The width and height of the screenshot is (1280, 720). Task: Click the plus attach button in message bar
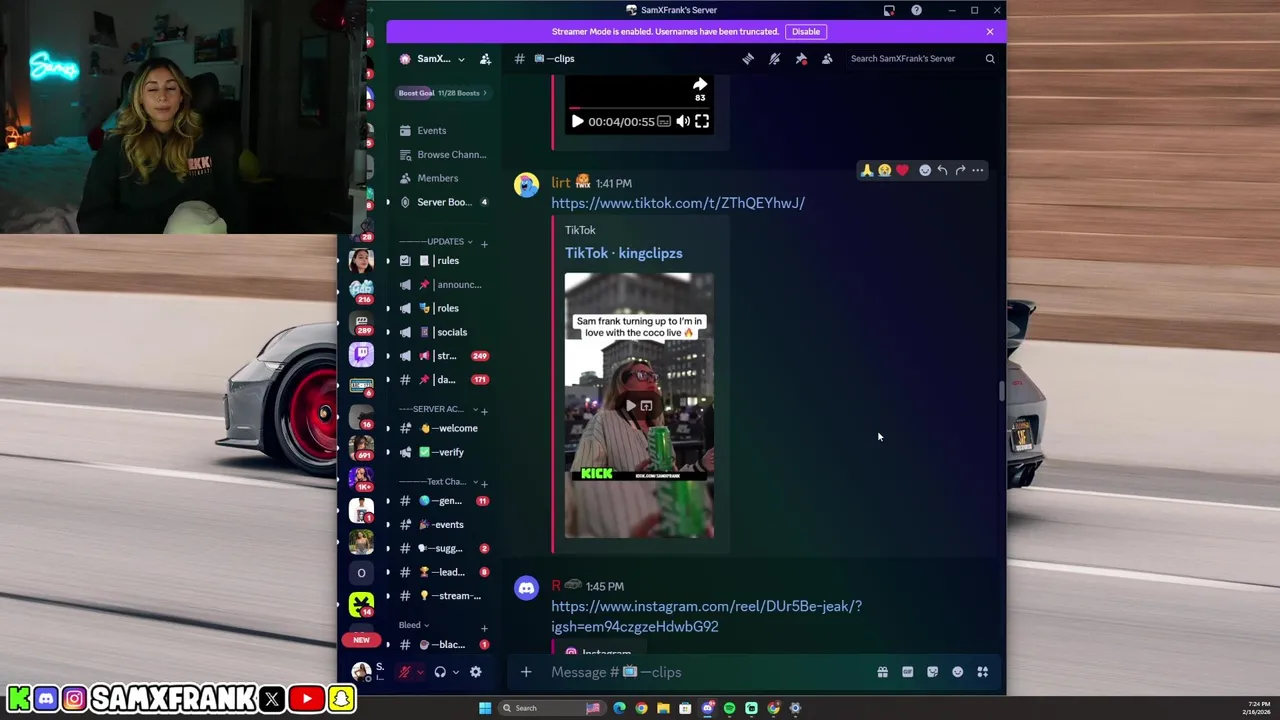click(x=526, y=672)
